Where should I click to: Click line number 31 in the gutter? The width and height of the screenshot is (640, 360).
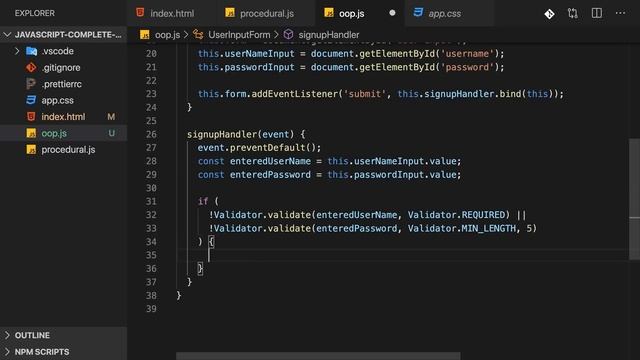tap(151, 201)
